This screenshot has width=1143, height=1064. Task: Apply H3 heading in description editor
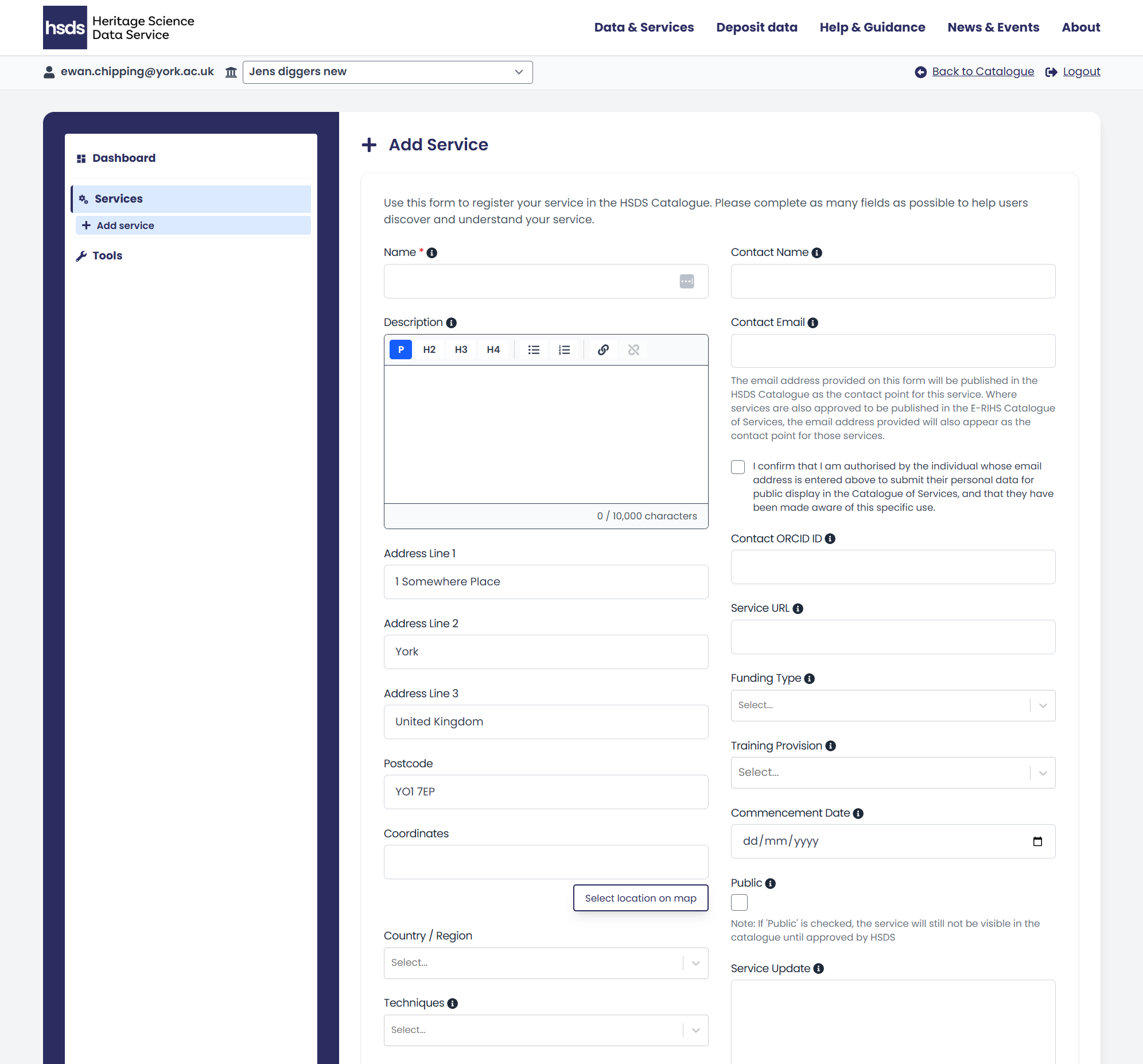[x=461, y=350]
